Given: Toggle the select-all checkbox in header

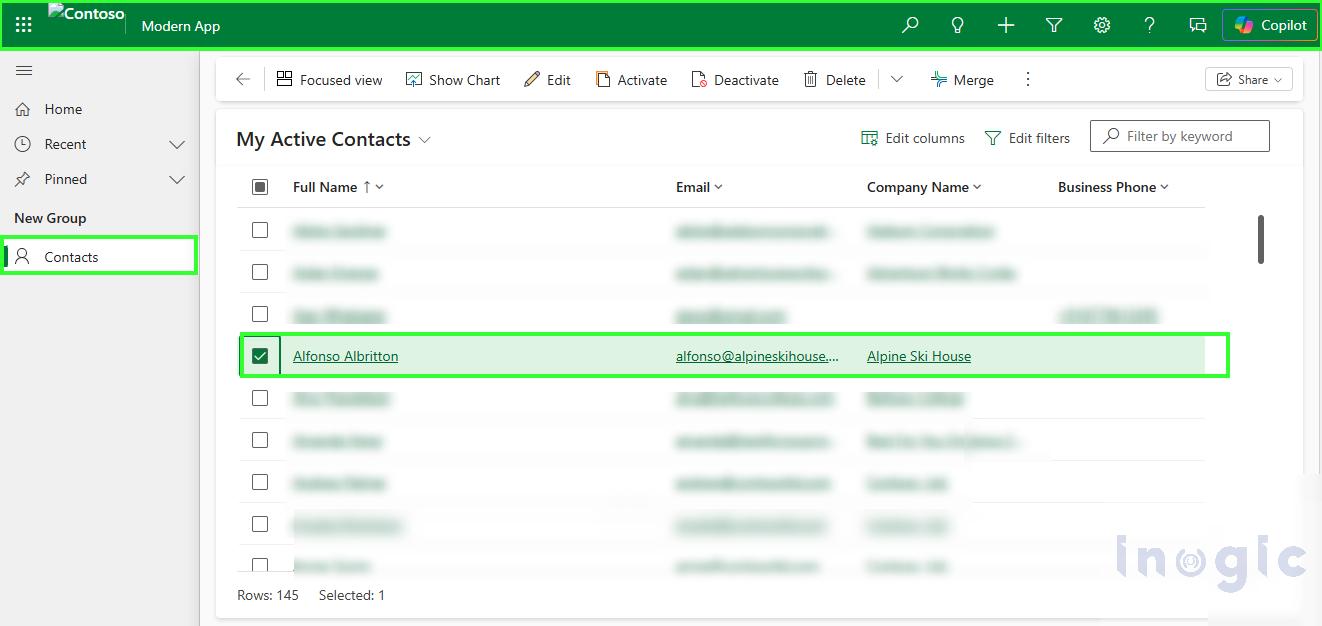Looking at the screenshot, I should (260, 187).
